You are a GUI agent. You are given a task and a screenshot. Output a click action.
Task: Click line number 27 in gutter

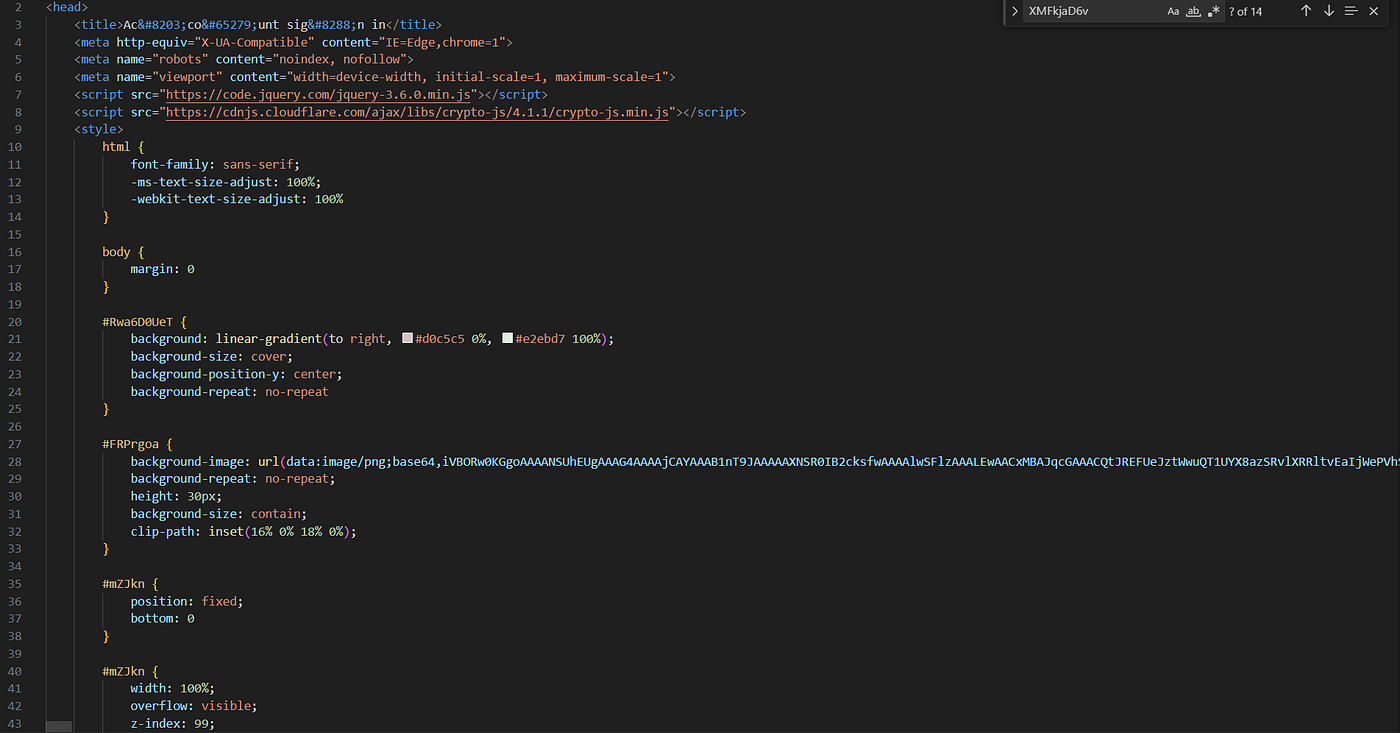pos(14,444)
